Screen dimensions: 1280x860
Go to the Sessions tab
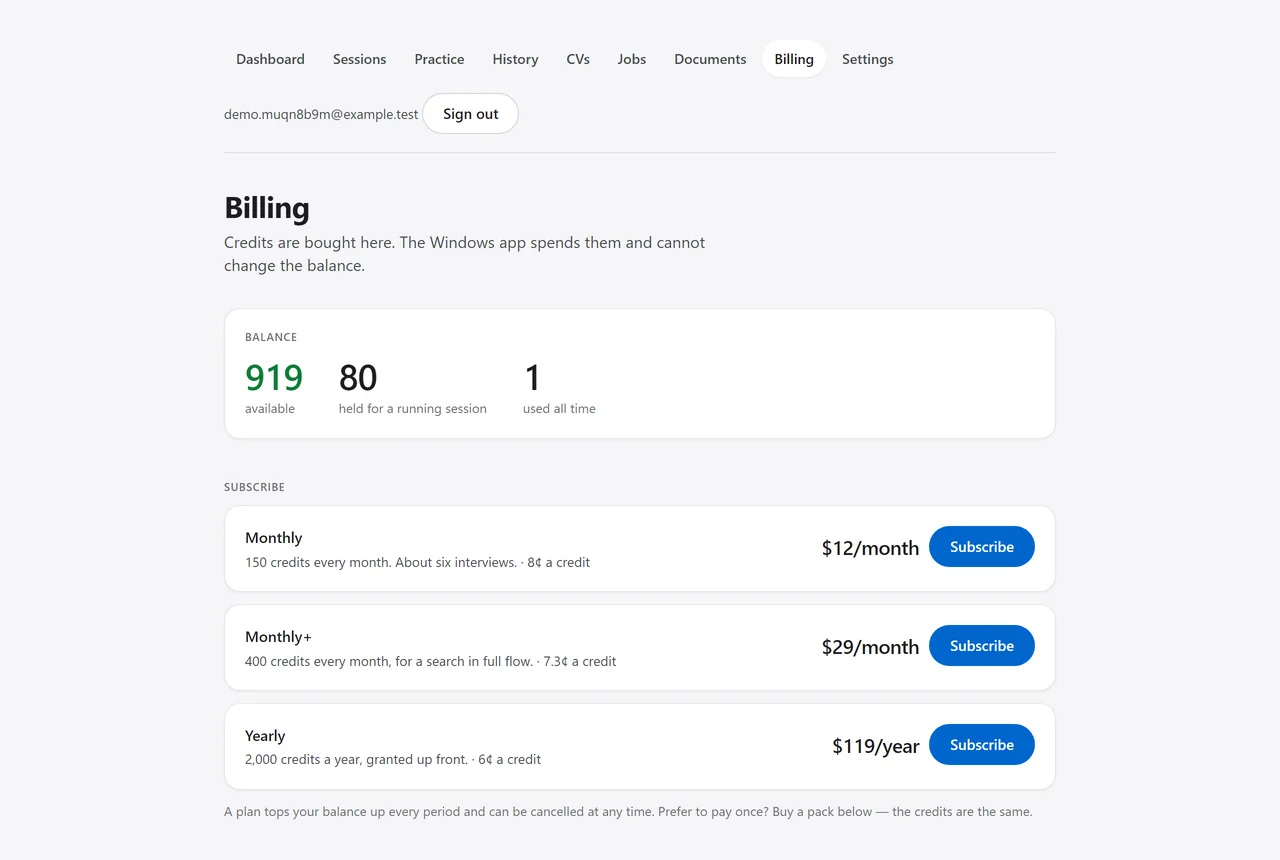tap(359, 59)
